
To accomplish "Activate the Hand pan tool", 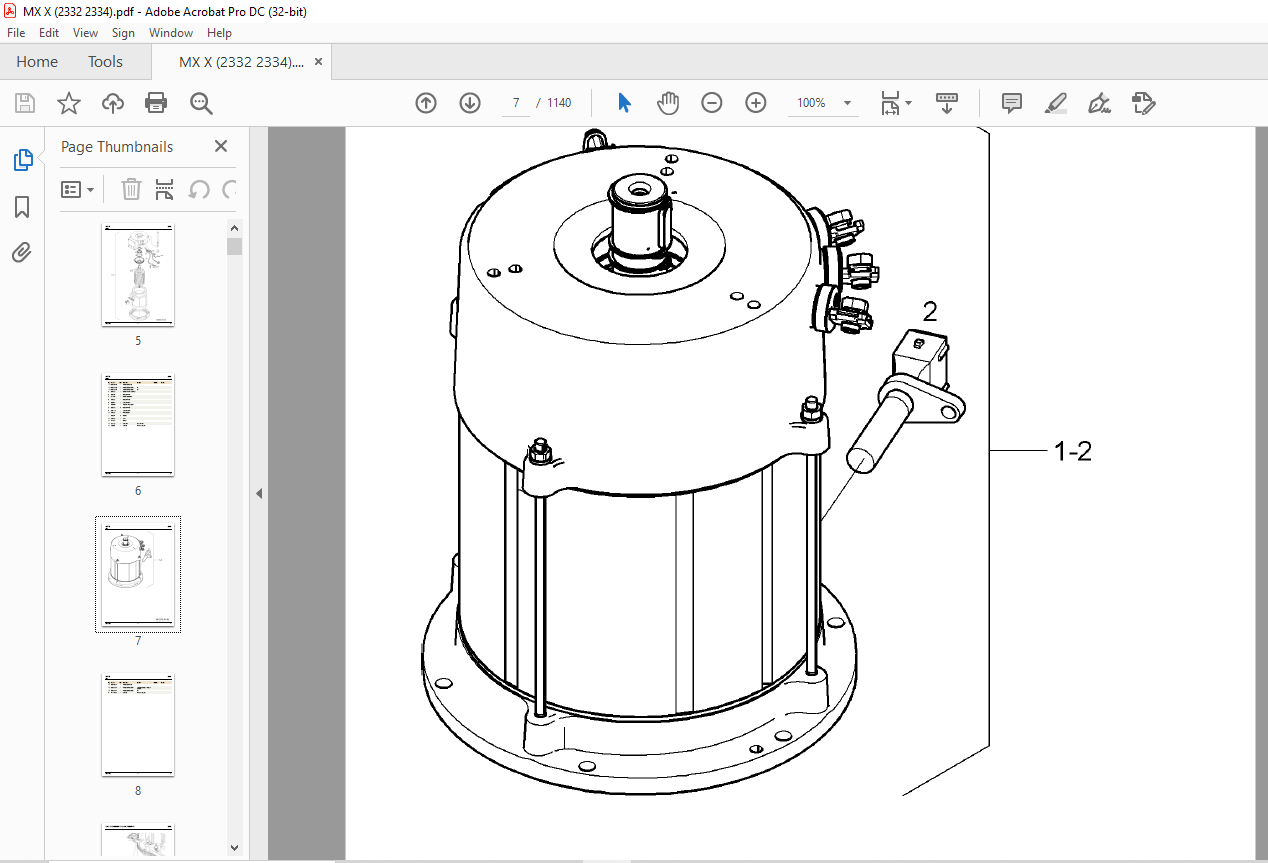I will [x=668, y=103].
